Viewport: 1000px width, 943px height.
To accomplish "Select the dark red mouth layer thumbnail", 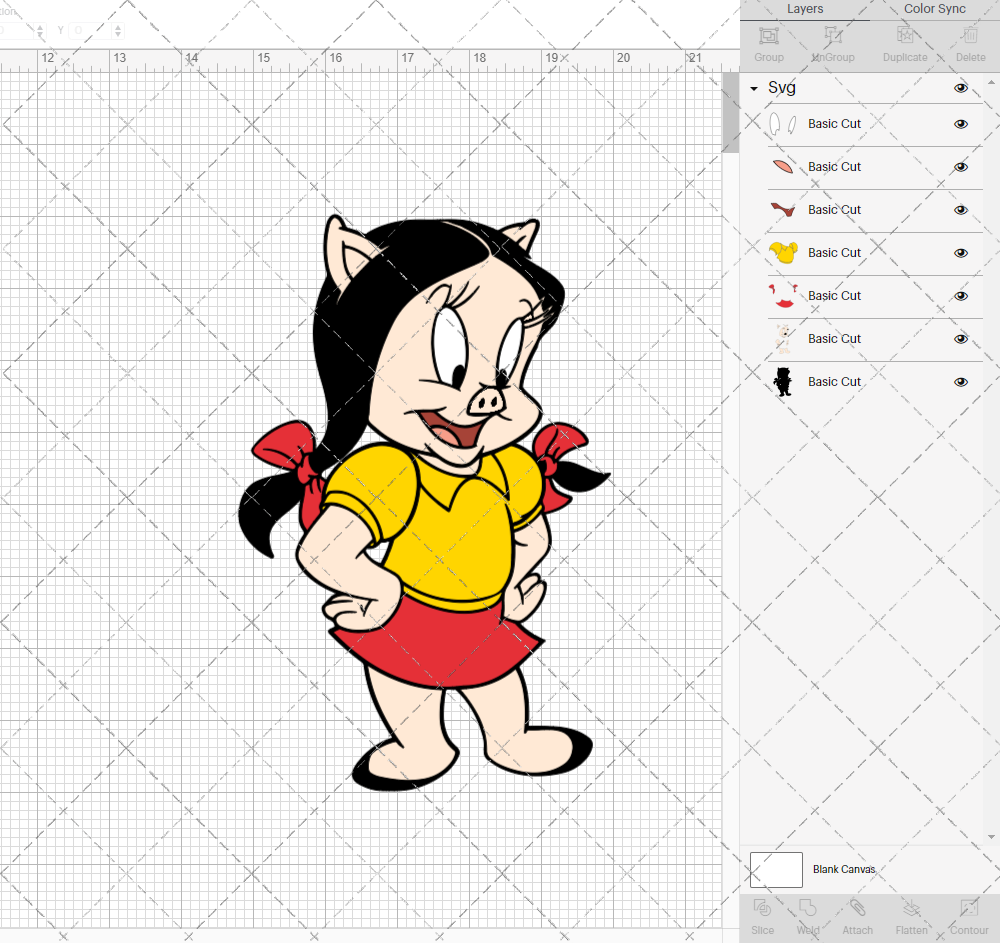I will pos(783,210).
